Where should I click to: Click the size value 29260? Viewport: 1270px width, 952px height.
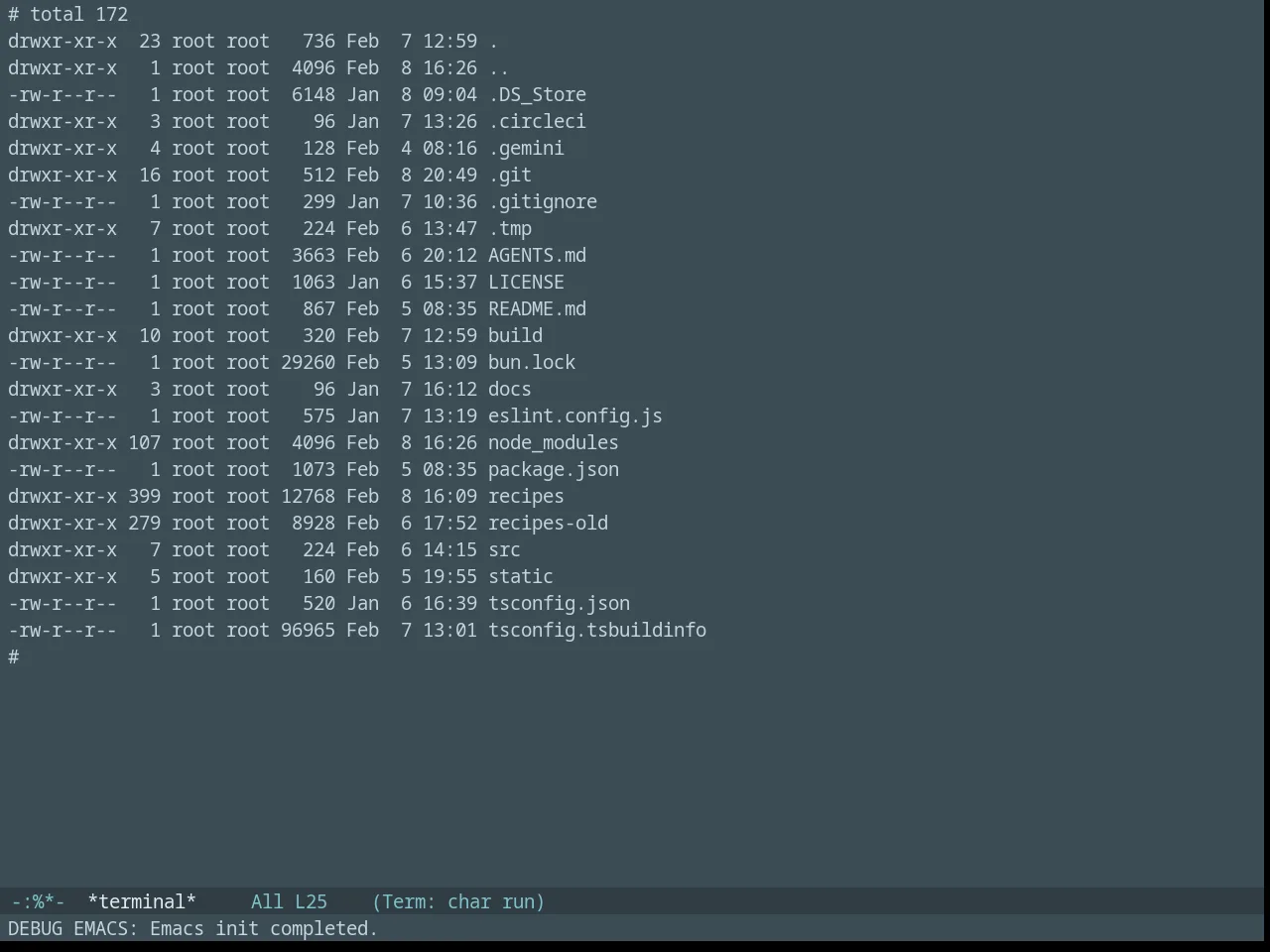tap(308, 363)
